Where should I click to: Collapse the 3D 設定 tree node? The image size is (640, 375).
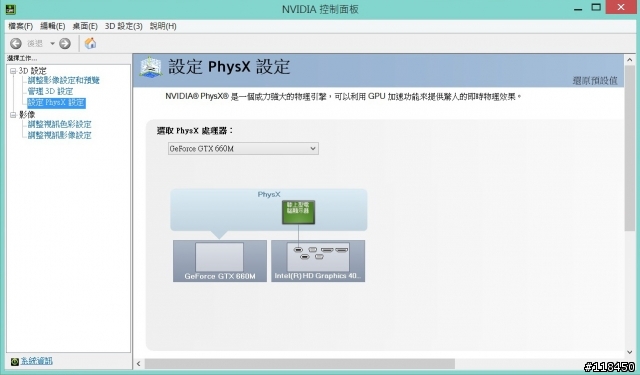[13, 71]
